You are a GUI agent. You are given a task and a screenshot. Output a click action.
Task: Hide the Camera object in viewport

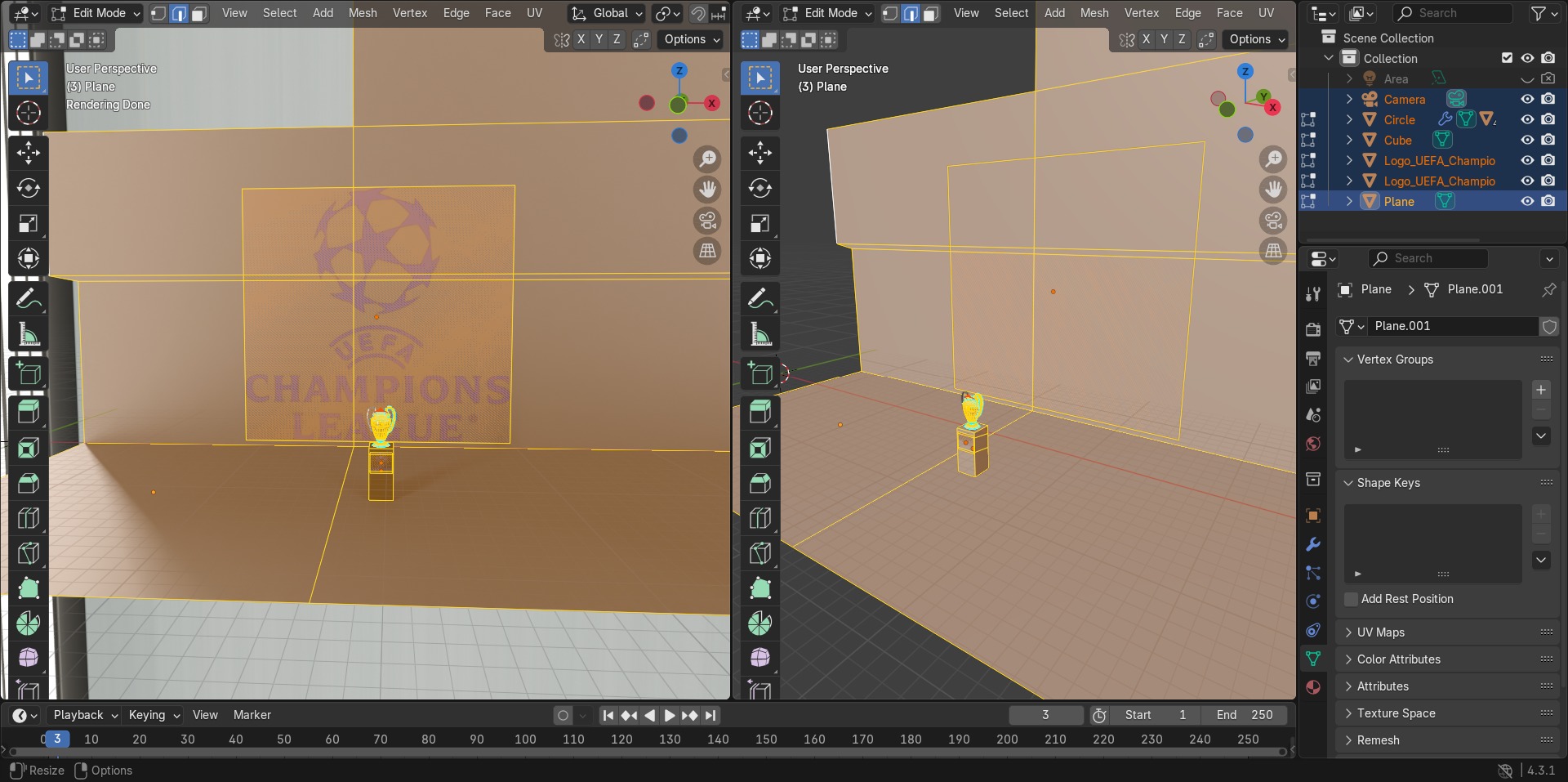(1527, 99)
